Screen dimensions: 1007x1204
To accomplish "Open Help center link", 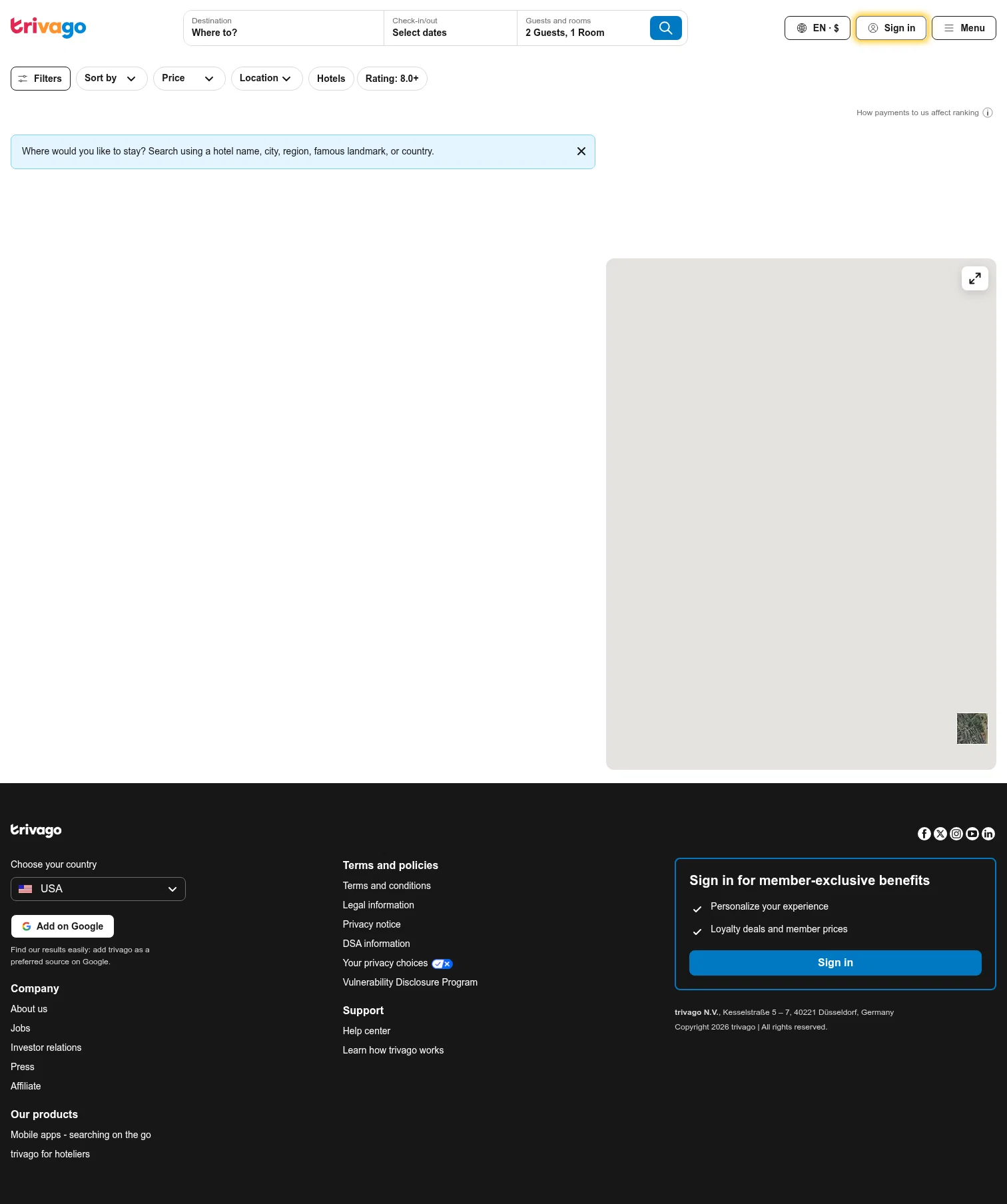I will click(x=366, y=1031).
